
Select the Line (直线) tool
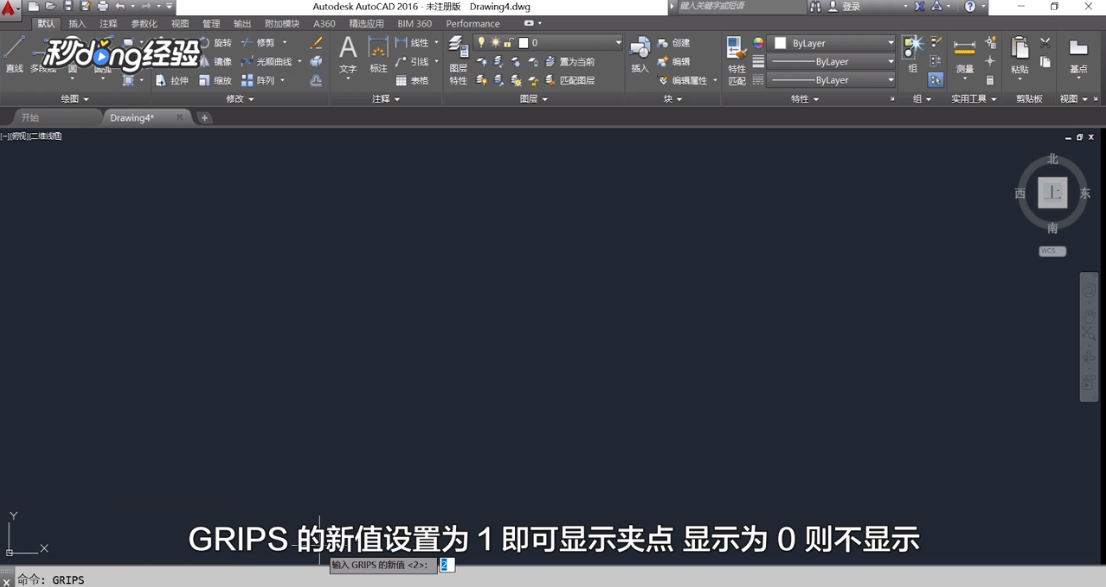[x=14, y=55]
